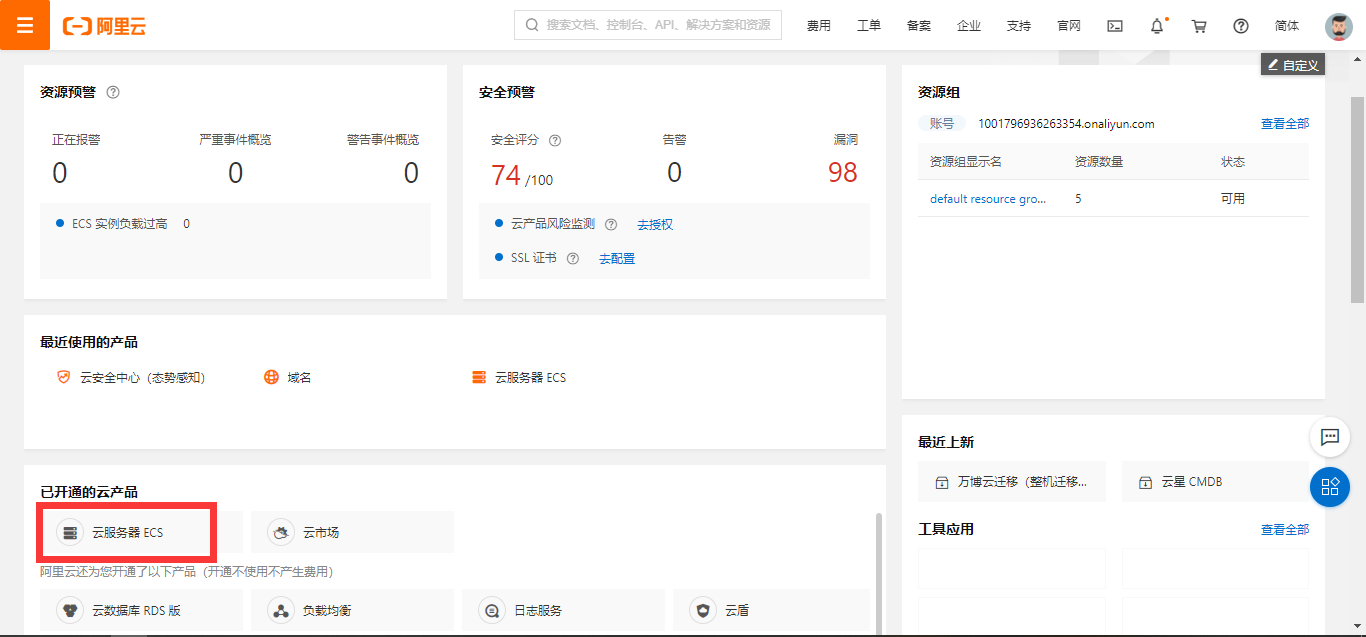Image resolution: width=1366 pixels, height=637 pixels.
Task: Click account ID 1001796936263354.onaliyun.com
Action: [1066, 124]
